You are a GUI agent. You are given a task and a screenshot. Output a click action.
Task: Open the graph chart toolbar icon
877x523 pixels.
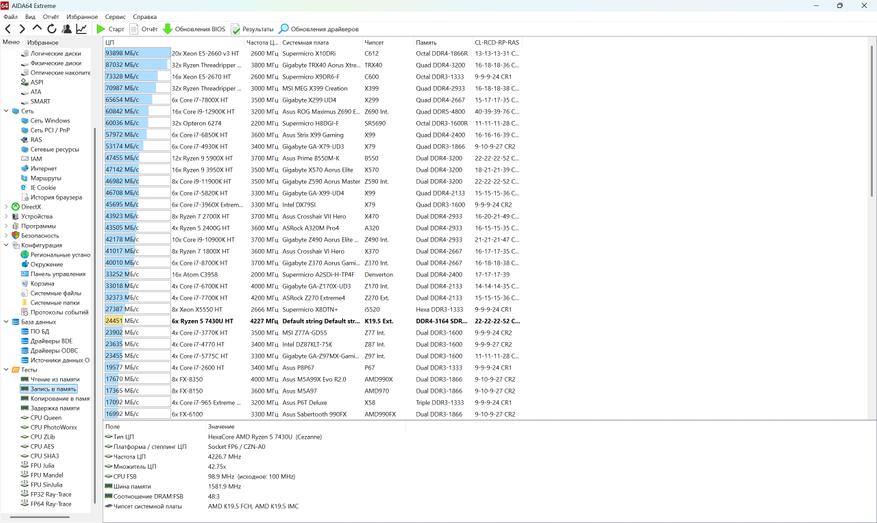pos(81,29)
